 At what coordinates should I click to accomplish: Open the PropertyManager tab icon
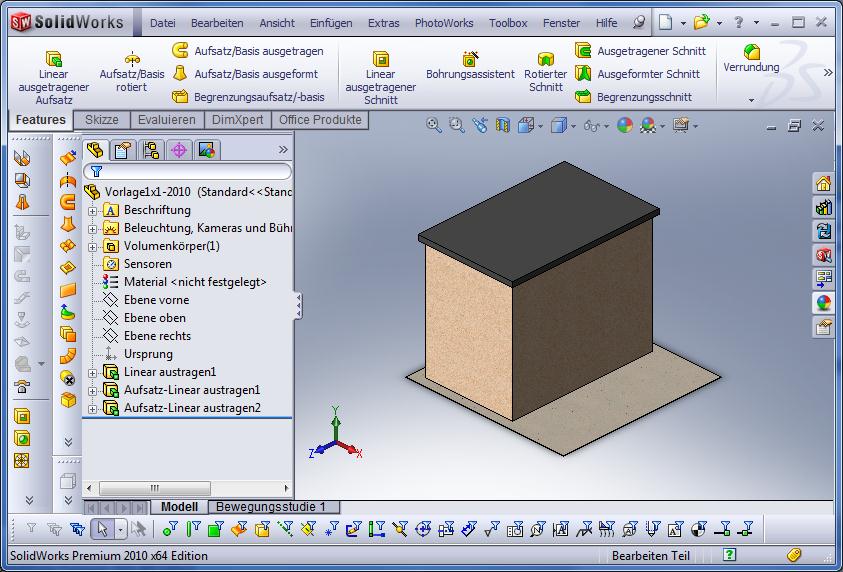click(123, 150)
